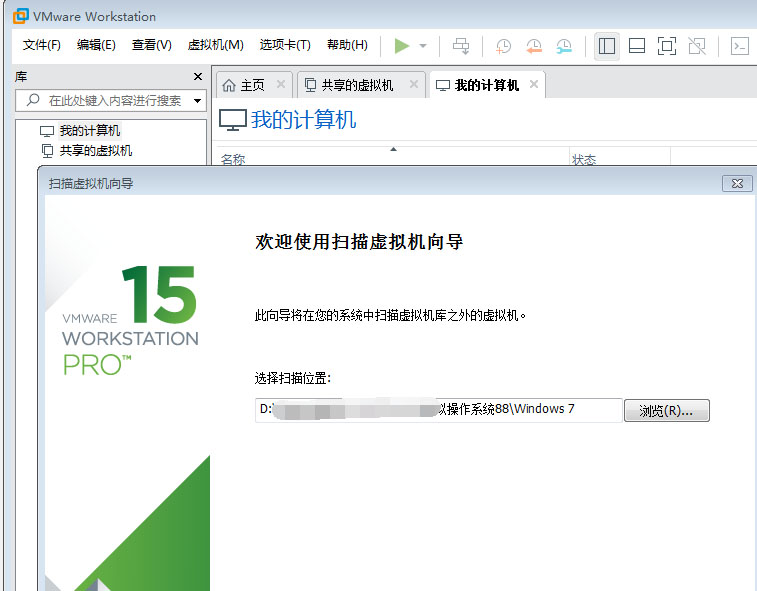757x591 pixels.
Task: Toggle the Show Library sidebar icon
Action: tap(606, 46)
